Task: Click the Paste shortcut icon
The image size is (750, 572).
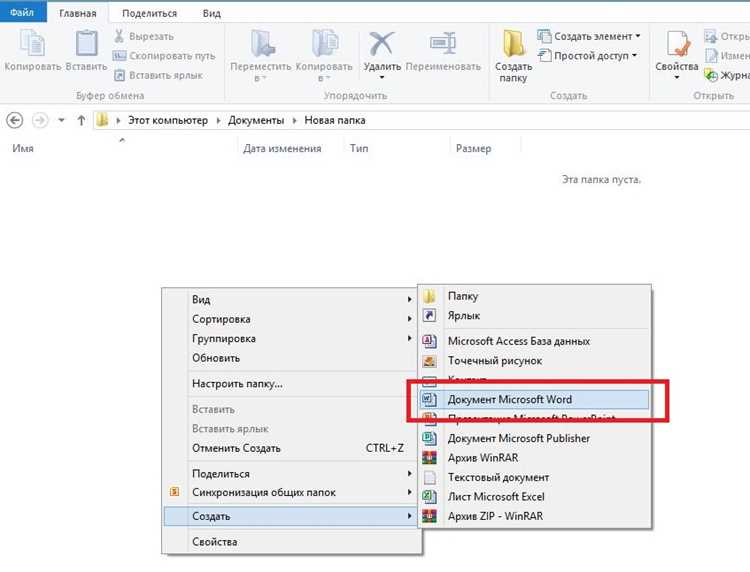Action: pos(119,75)
